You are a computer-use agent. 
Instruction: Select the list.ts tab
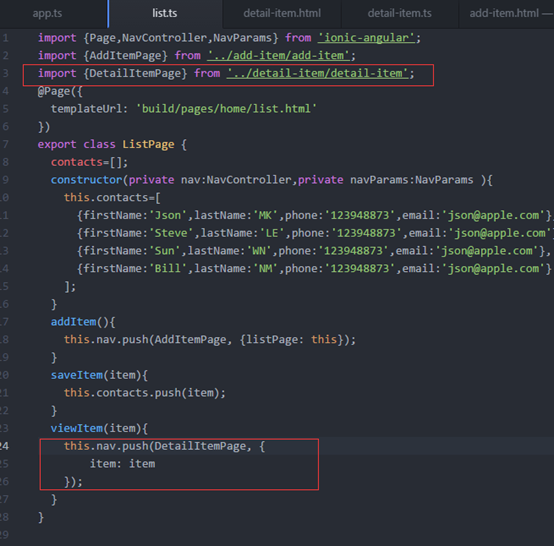tap(165, 13)
